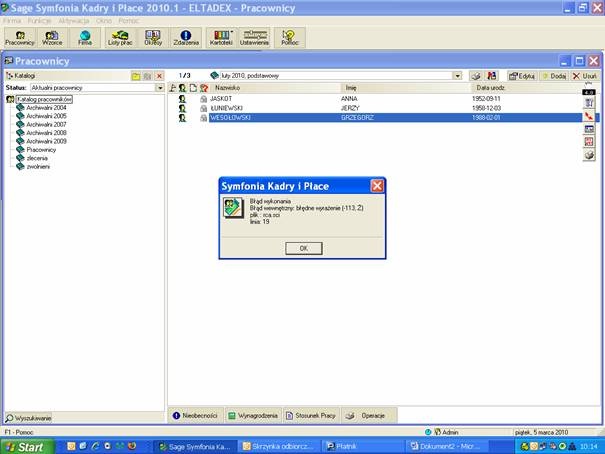Expand the Status filter dropdown
605x454 pixels.
(160, 88)
